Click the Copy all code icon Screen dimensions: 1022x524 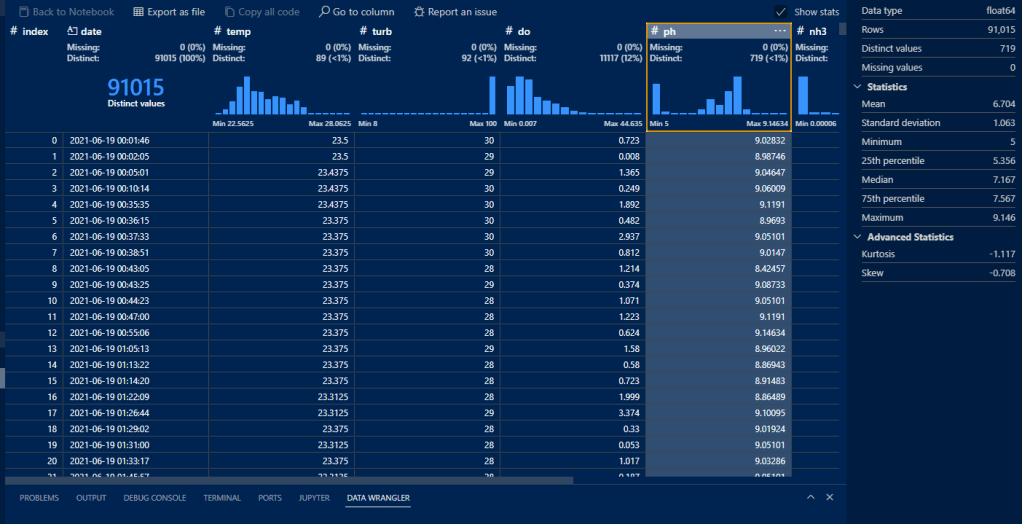pos(230,12)
